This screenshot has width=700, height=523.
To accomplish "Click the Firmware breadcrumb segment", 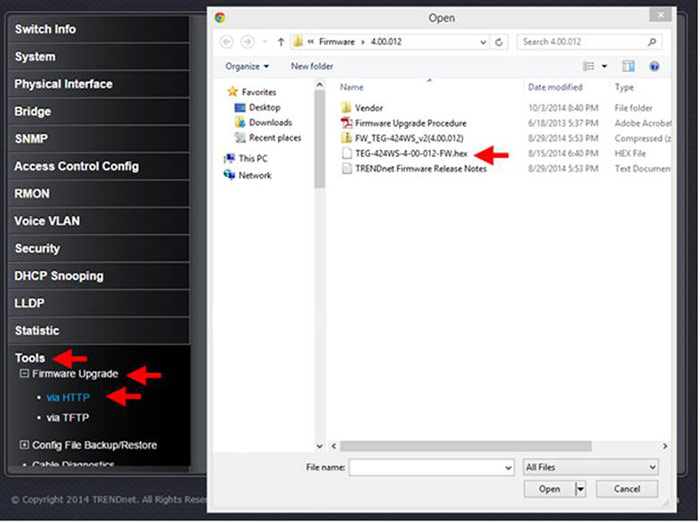I will point(337,42).
